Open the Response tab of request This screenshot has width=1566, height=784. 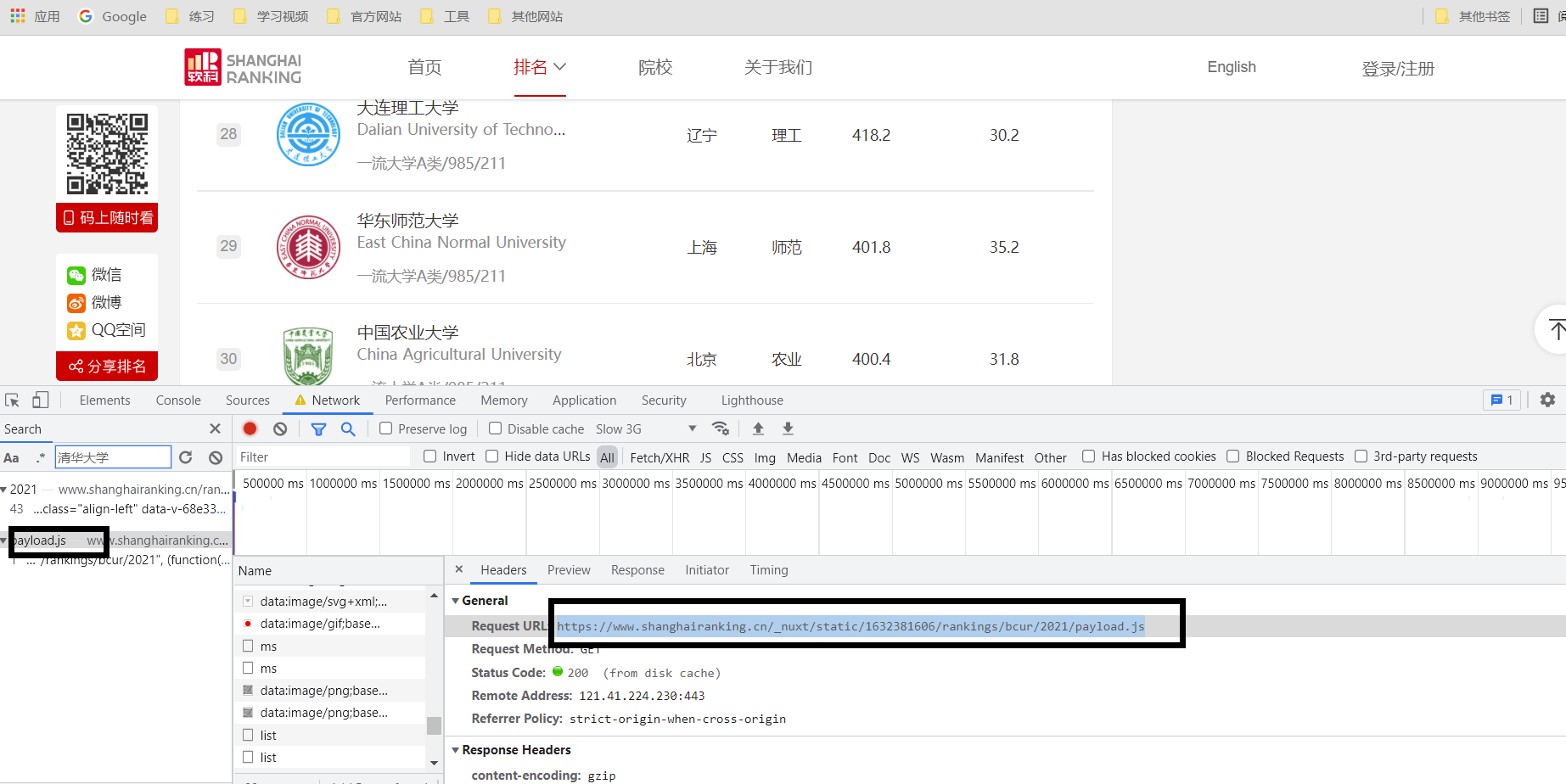(637, 570)
